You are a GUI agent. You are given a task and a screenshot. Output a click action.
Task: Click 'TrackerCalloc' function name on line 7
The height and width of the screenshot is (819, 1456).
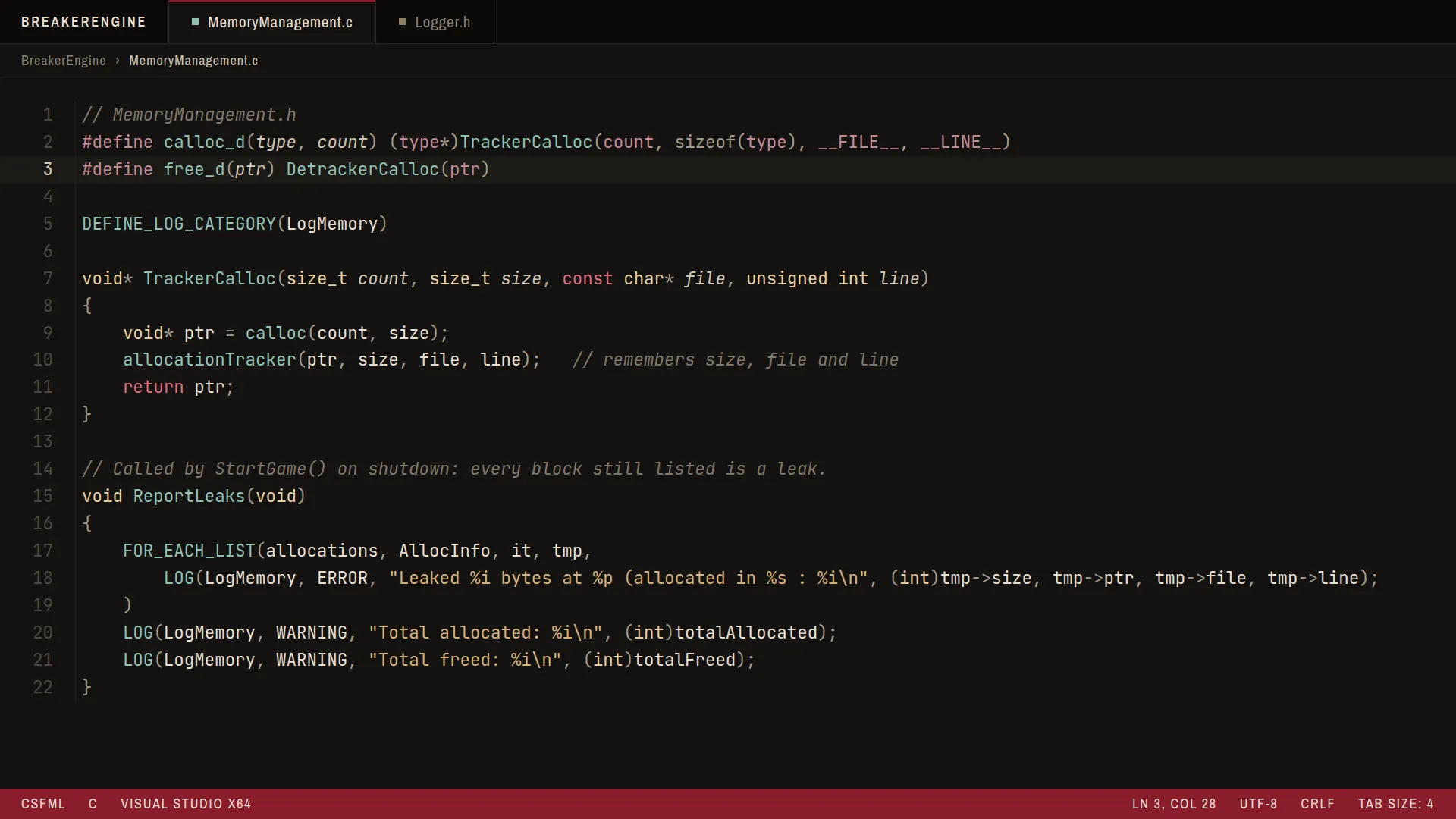(x=209, y=278)
